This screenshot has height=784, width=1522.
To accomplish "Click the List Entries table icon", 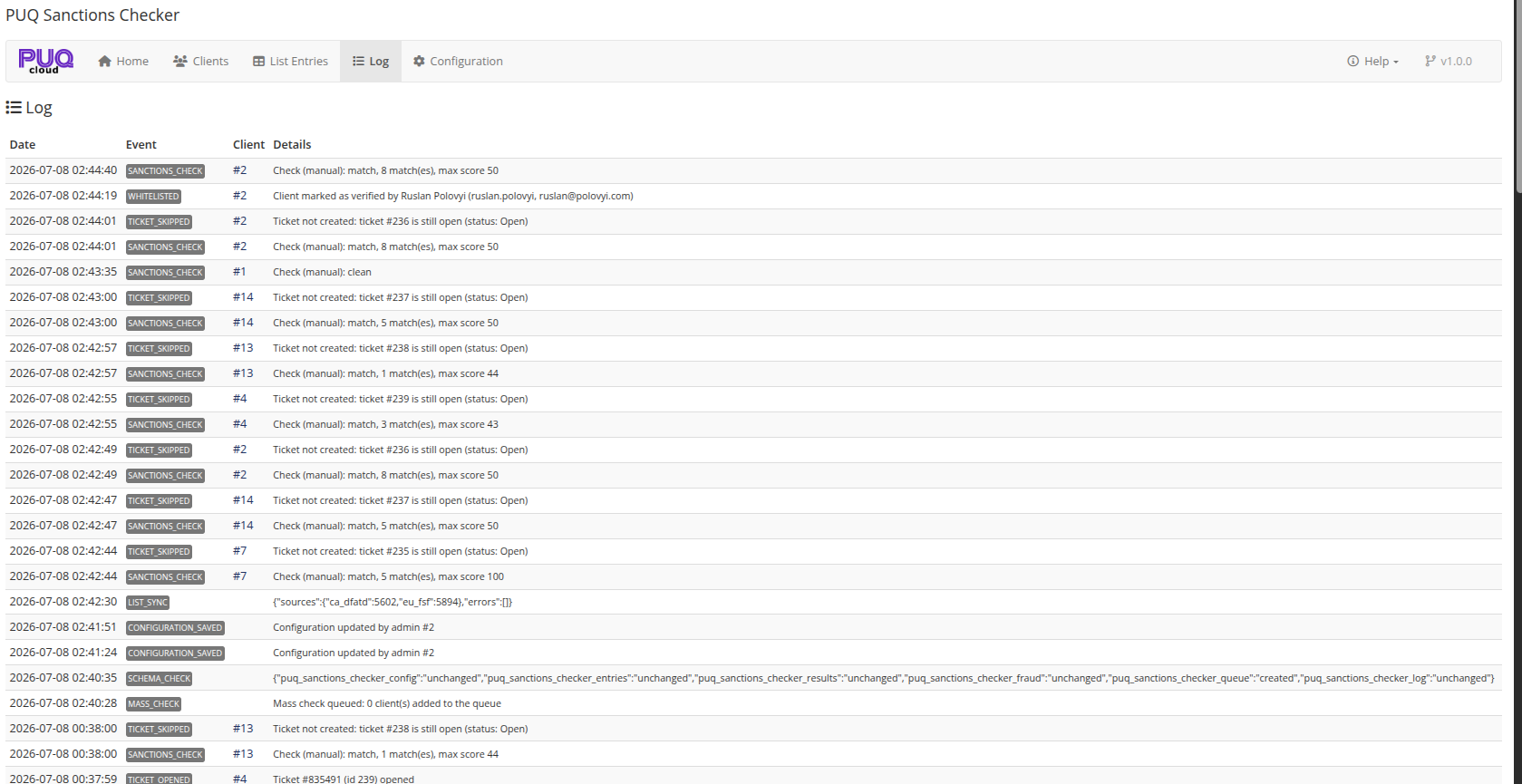I will (x=258, y=61).
